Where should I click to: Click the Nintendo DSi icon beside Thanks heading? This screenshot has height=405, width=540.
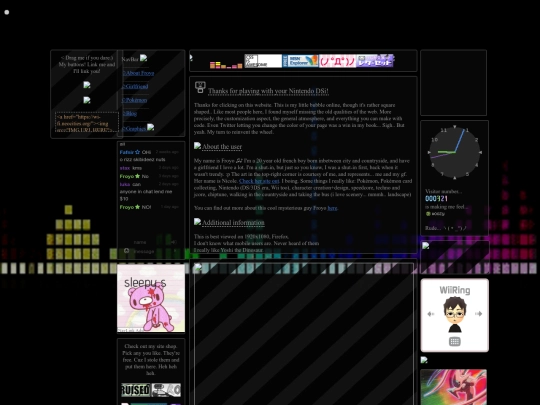tap(200, 87)
